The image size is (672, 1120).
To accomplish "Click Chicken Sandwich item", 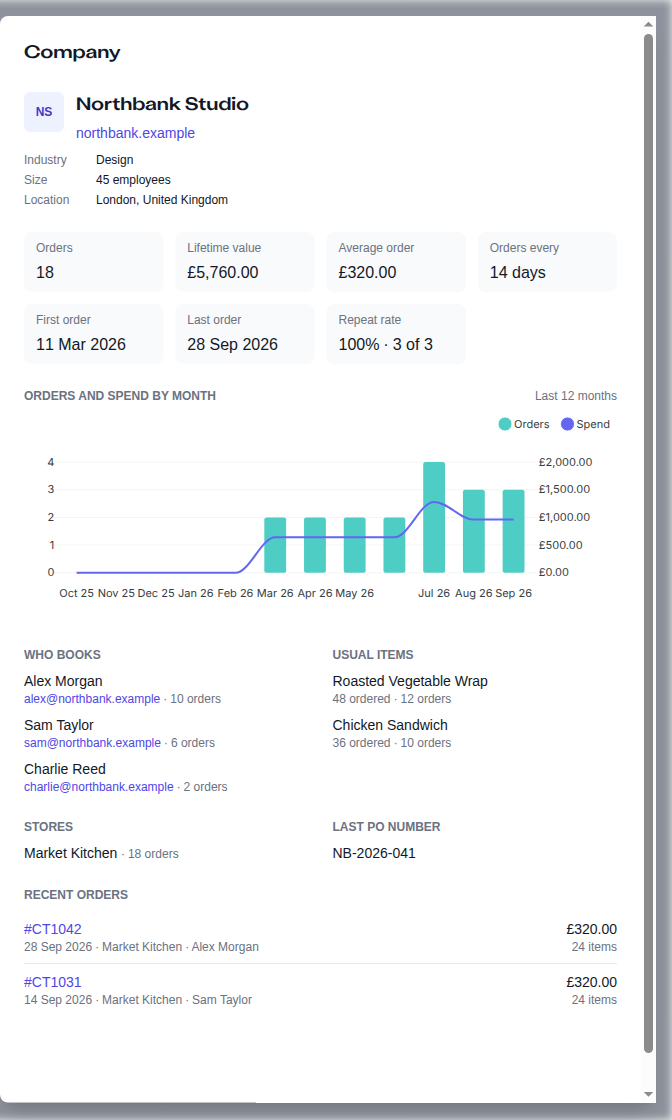I will (390, 725).
